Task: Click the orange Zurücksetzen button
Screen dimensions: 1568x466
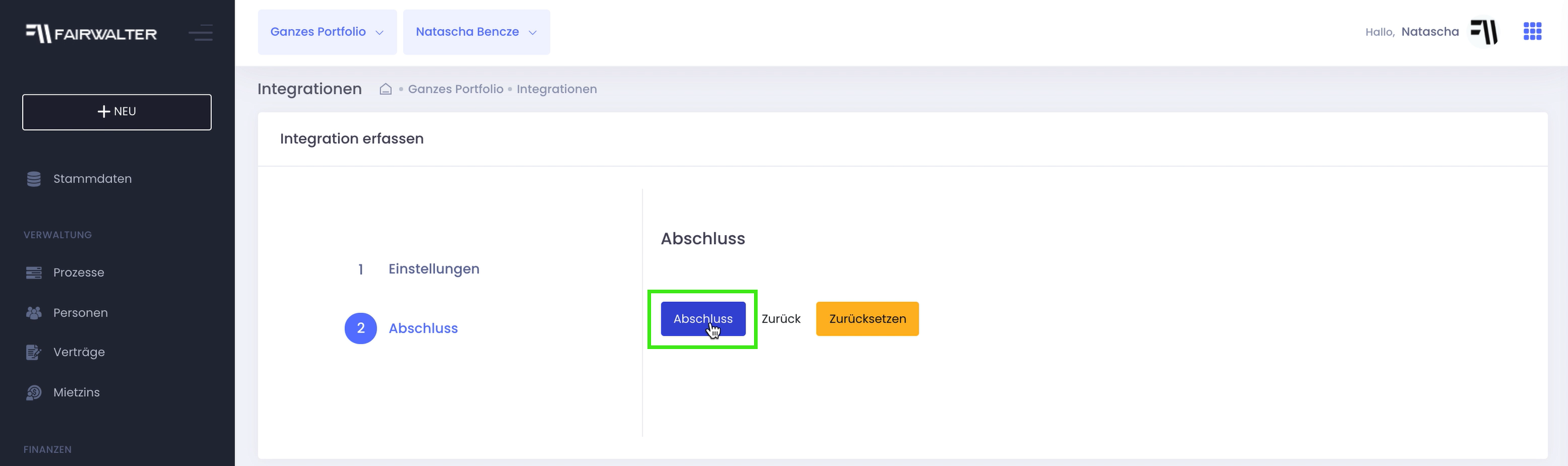Action: pos(867,319)
